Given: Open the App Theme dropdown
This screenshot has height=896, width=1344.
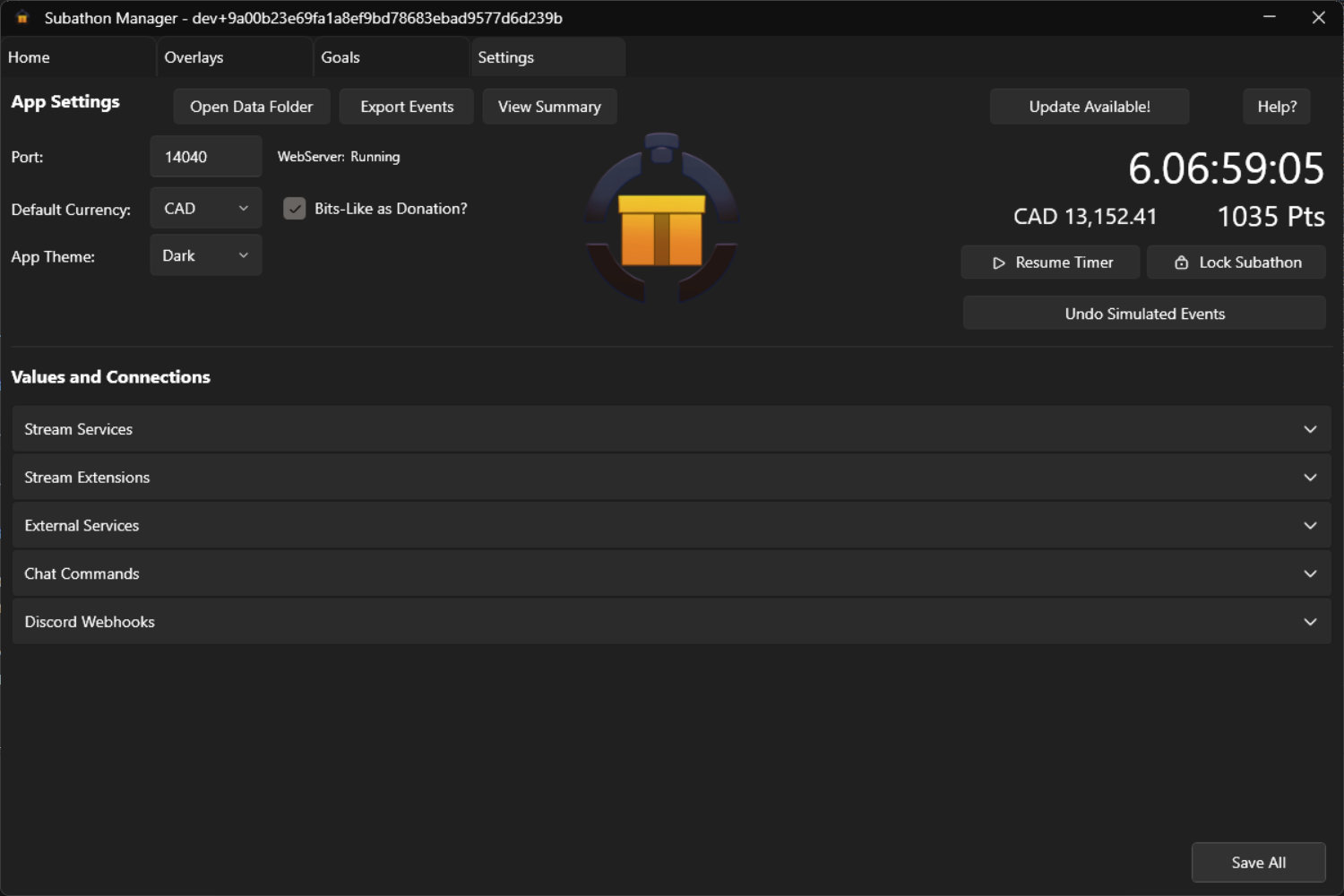Looking at the screenshot, I should click(x=205, y=256).
